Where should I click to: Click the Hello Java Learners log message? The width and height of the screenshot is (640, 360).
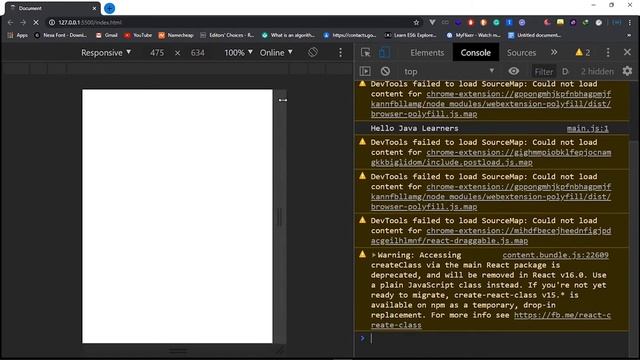click(x=414, y=128)
